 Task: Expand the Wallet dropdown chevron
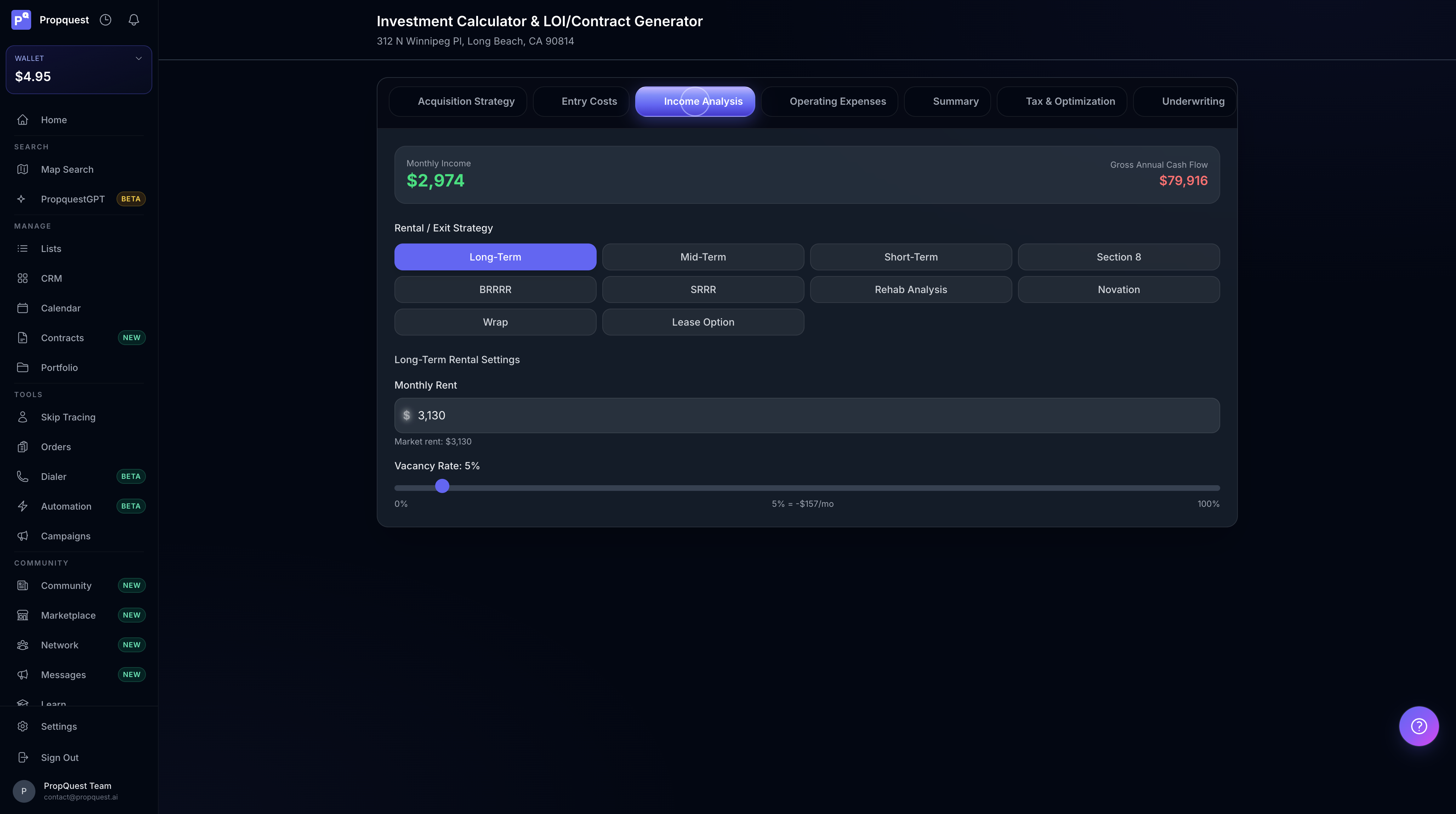[138, 58]
